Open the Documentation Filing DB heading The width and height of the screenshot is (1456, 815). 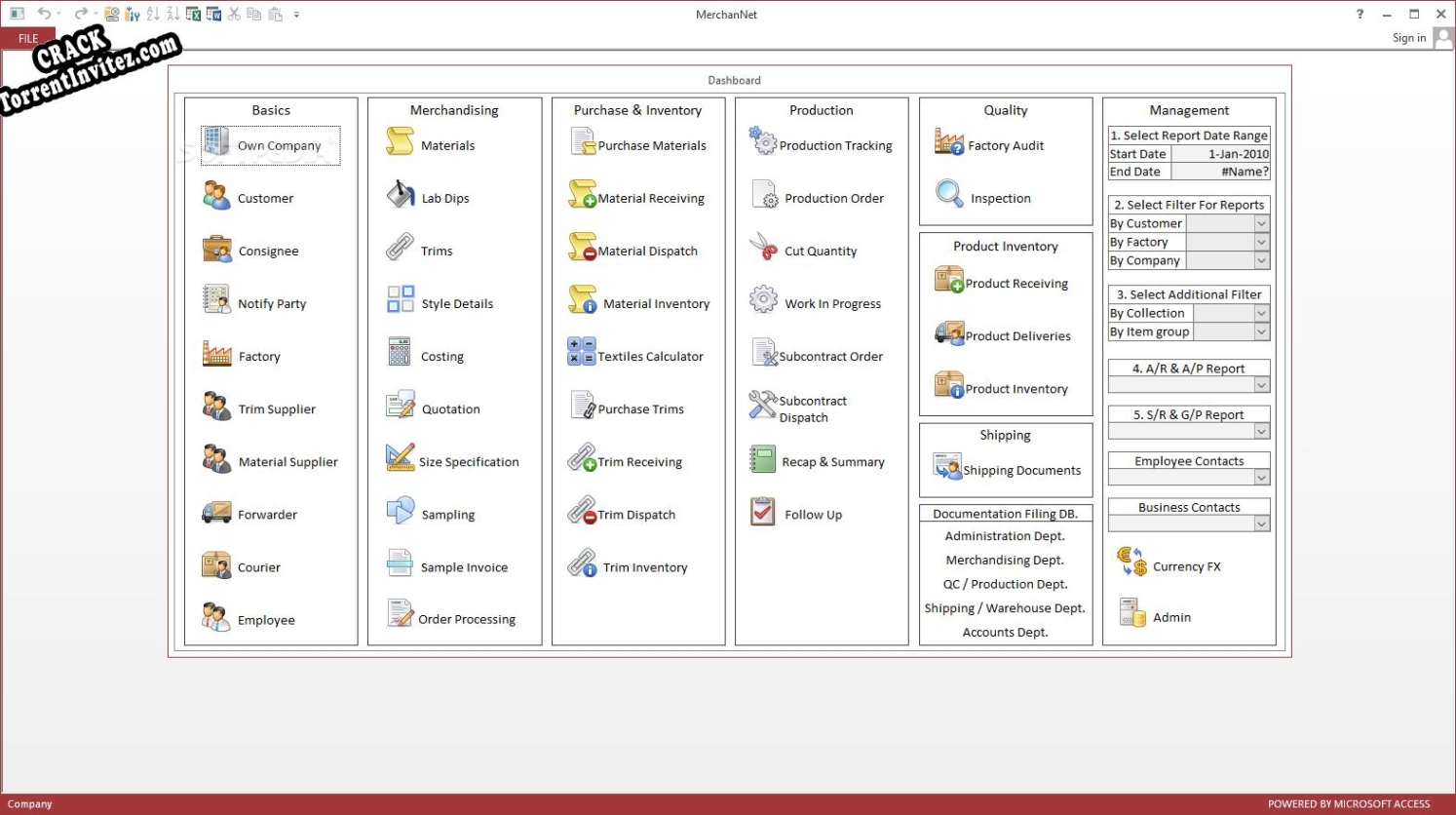pyautogui.click(x=1005, y=512)
